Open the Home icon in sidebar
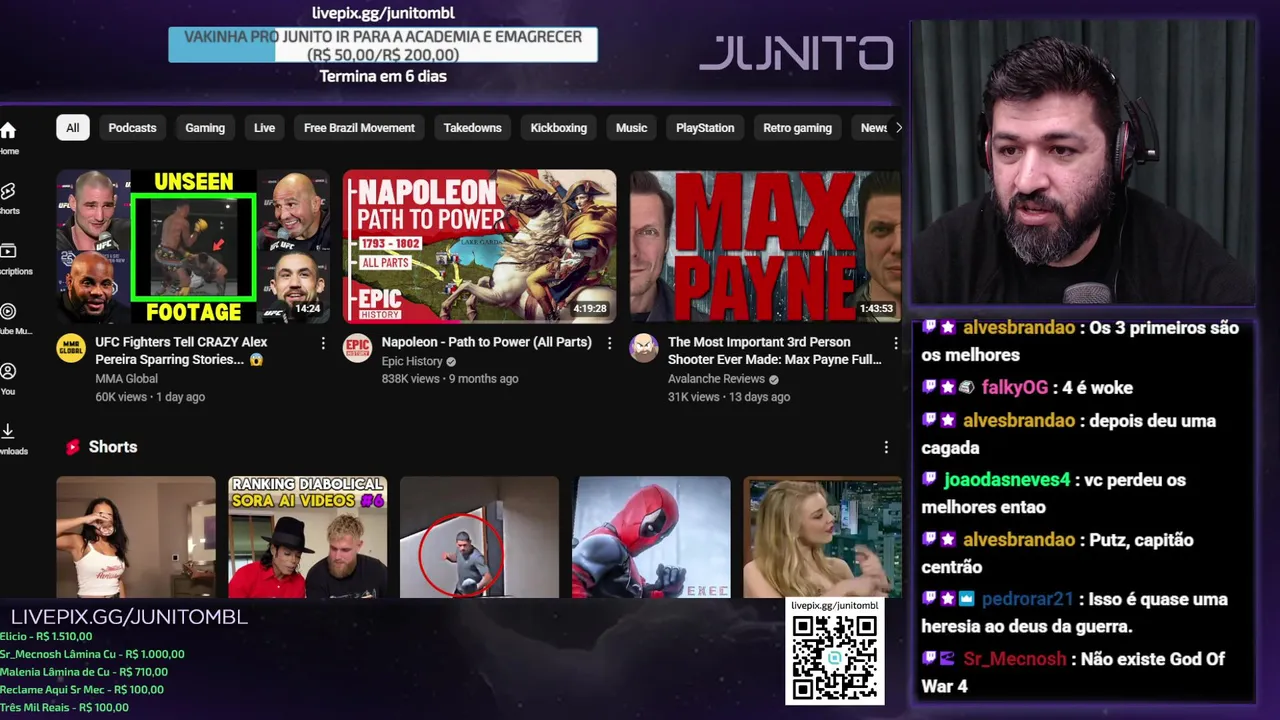The image size is (1280, 720). point(8,130)
